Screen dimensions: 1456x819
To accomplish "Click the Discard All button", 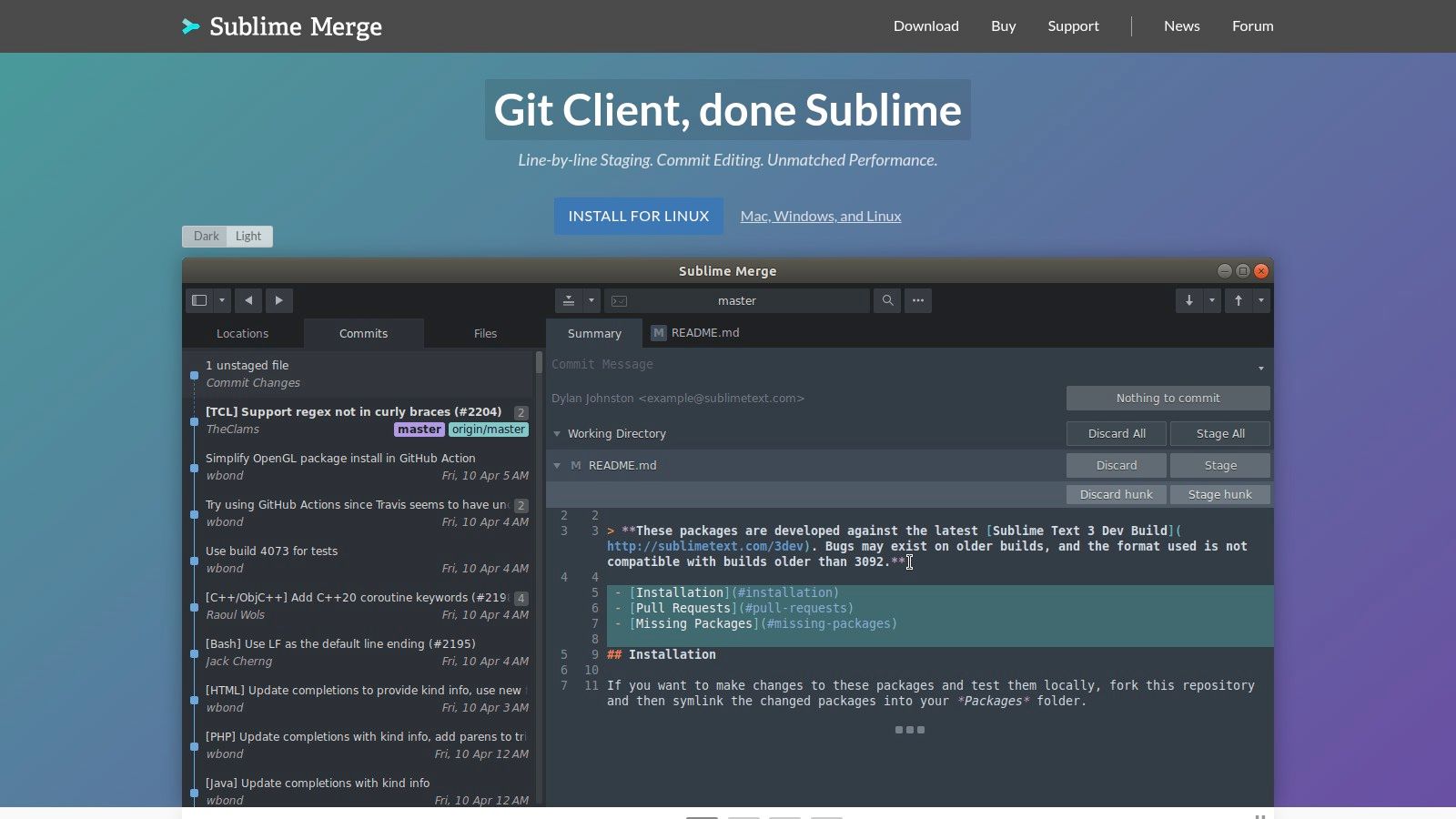I will point(1117,433).
